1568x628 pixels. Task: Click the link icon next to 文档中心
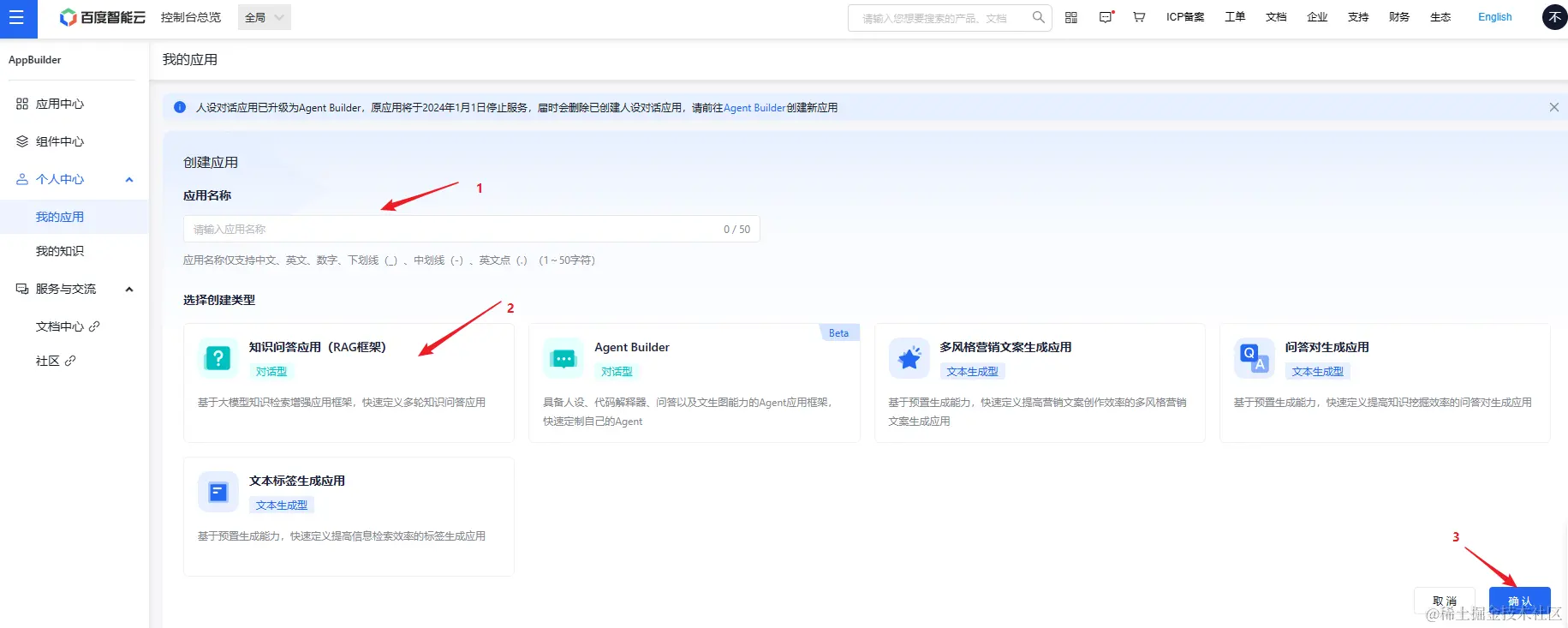tap(94, 326)
